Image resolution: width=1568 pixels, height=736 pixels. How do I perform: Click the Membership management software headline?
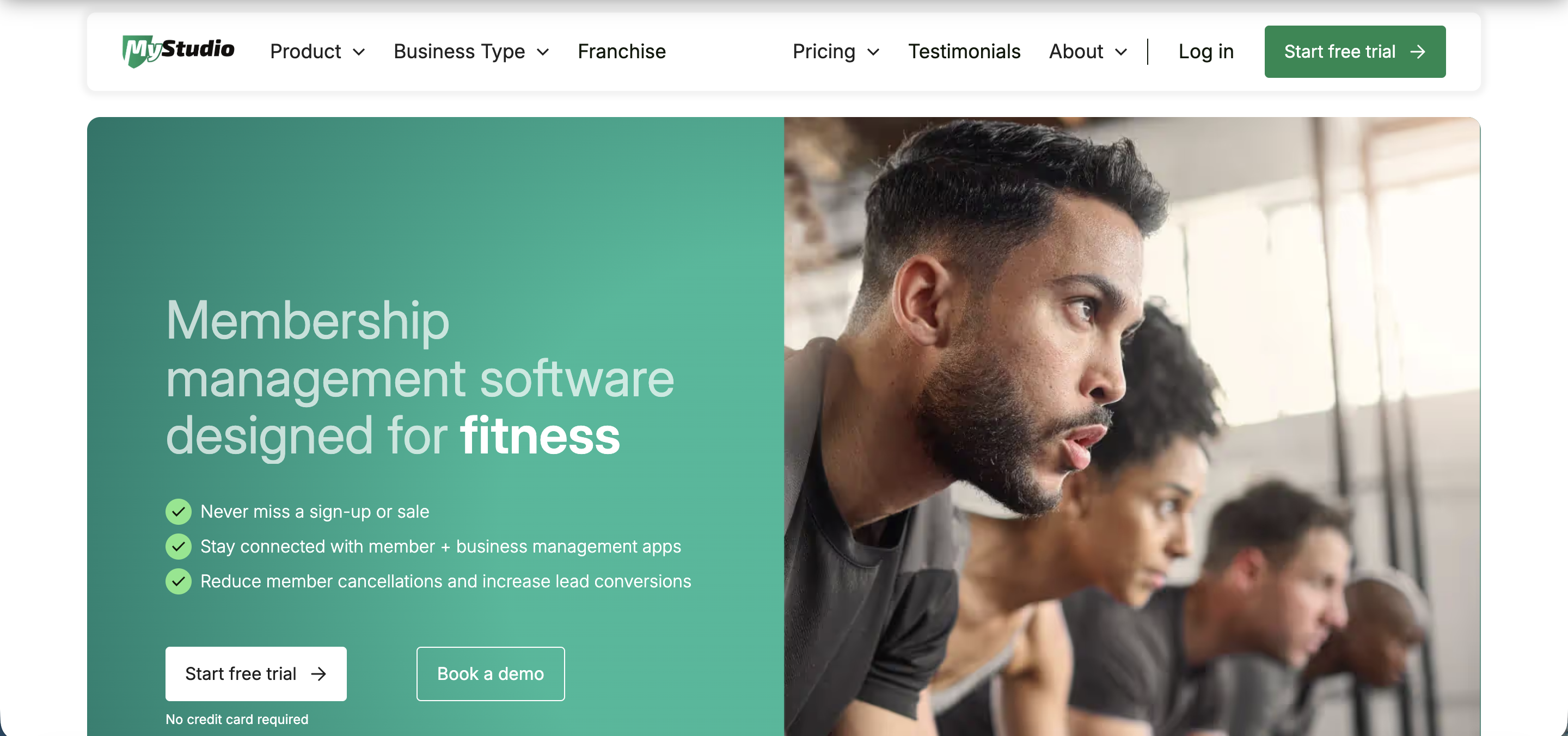tap(420, 377)
